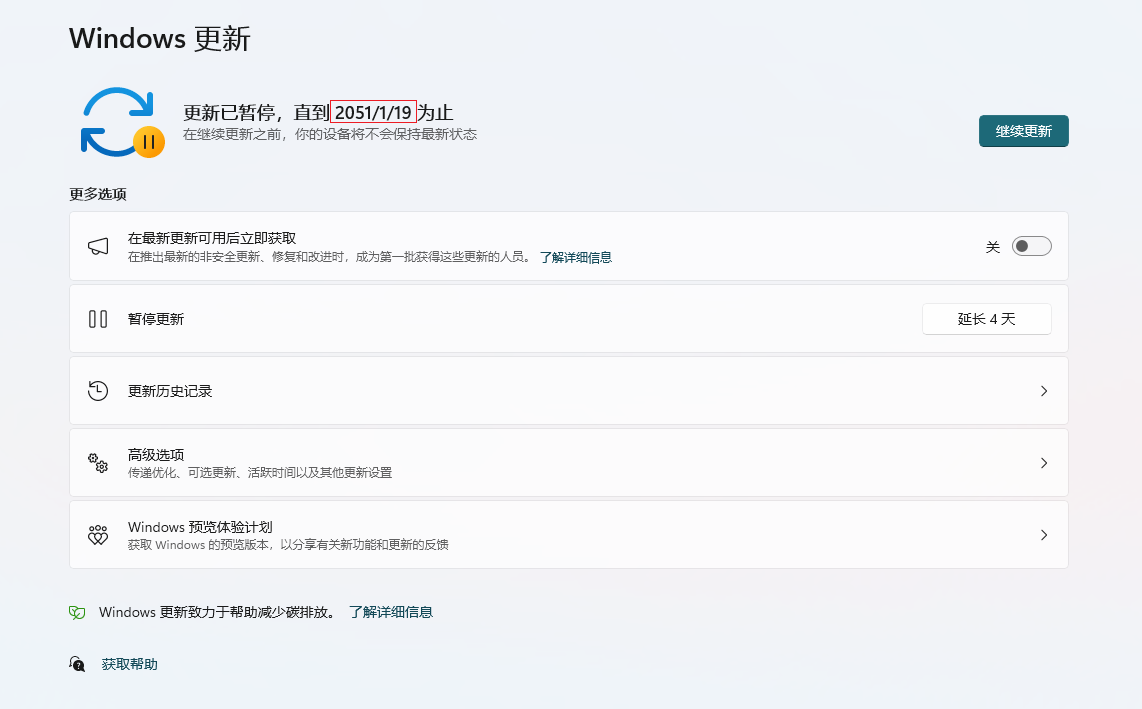Image resolution: width=1142 pixels, height=709 pixels.
Task: Click the history clock icon
Action: 98,391
